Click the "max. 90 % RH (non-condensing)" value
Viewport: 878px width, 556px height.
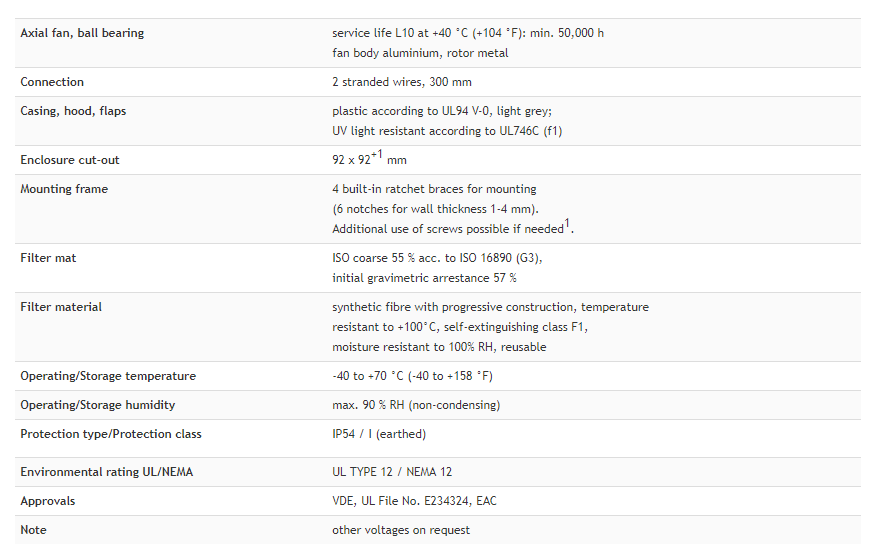point(416,405)
